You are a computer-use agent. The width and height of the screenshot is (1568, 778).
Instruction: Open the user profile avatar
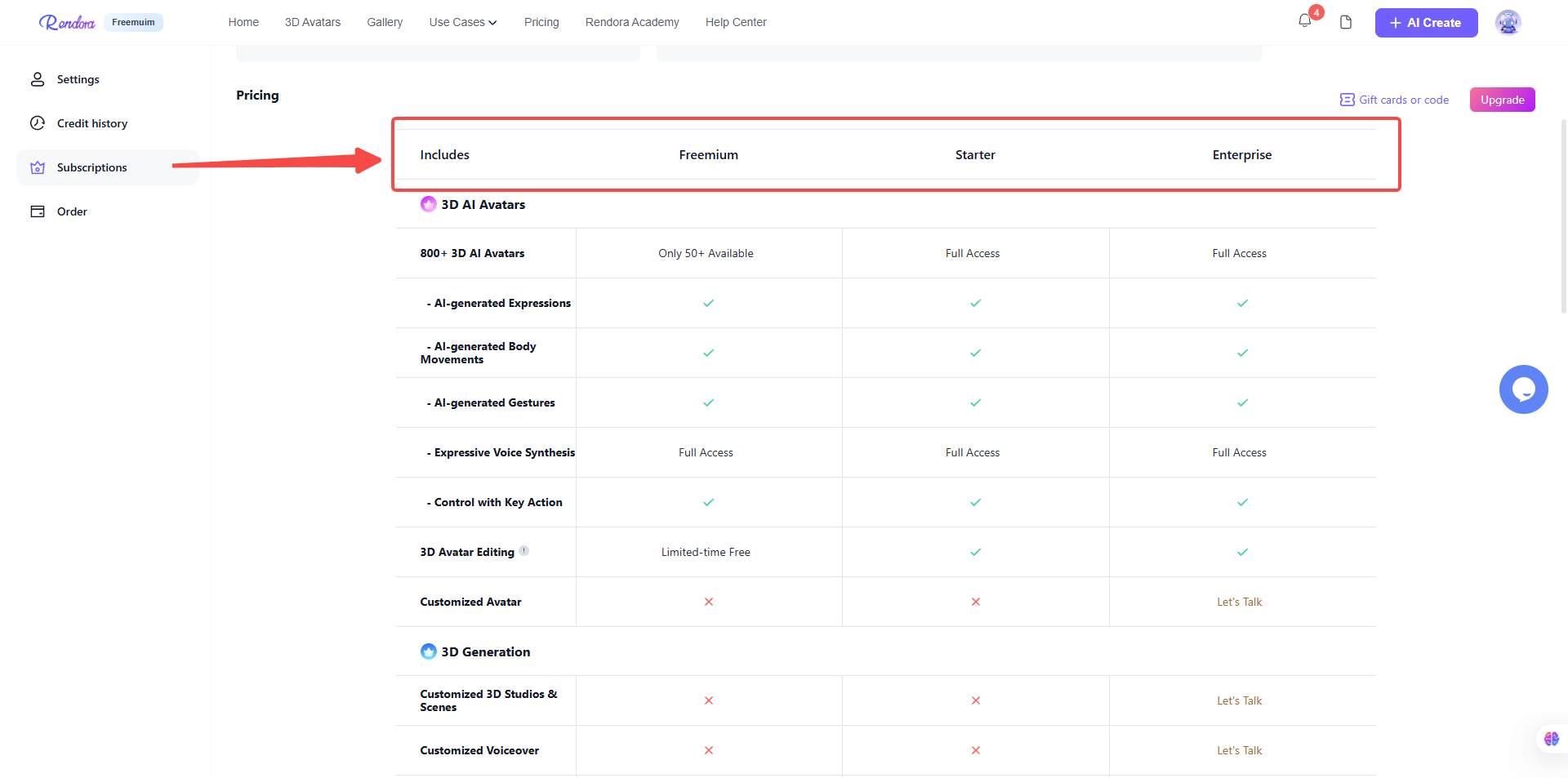click(1508, 22)
